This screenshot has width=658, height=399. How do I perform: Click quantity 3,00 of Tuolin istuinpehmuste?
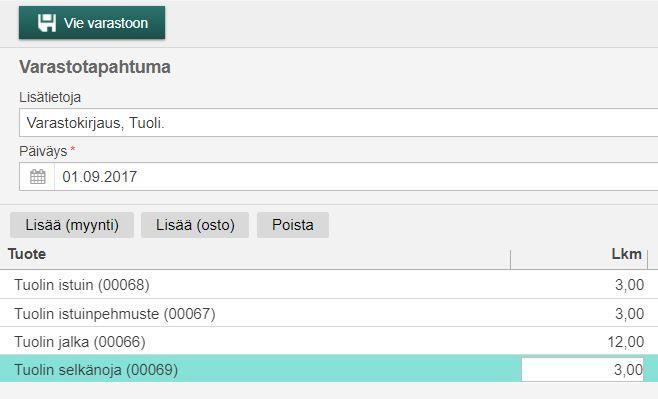[x=629, y=313]
